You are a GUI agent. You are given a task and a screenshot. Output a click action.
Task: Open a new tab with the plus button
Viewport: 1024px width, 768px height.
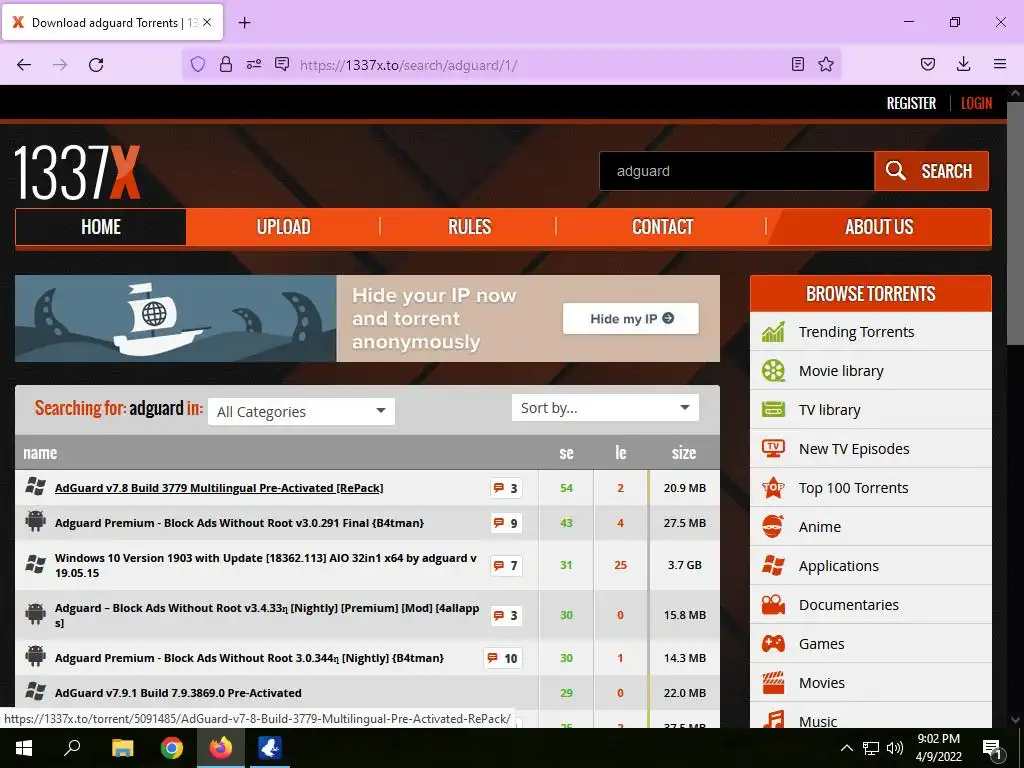click(x=244, y=23)
